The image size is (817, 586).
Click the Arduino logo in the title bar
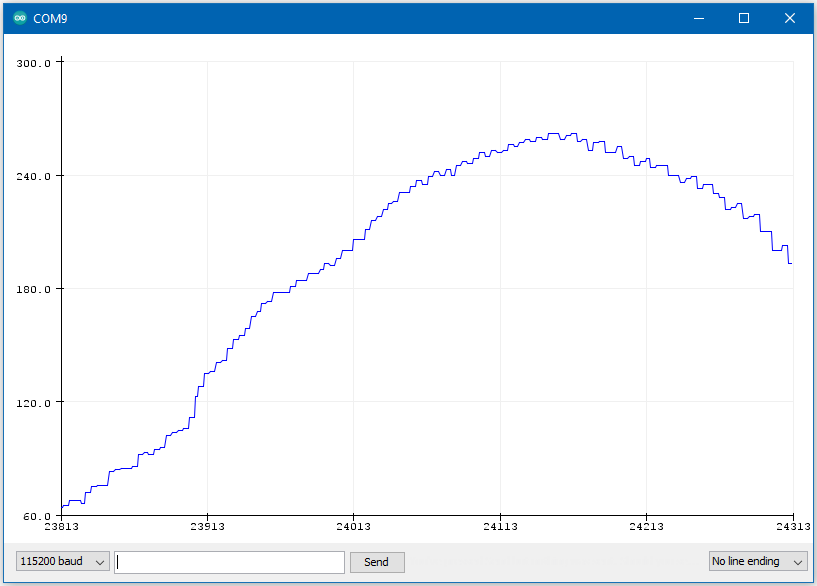pos(20,18)
